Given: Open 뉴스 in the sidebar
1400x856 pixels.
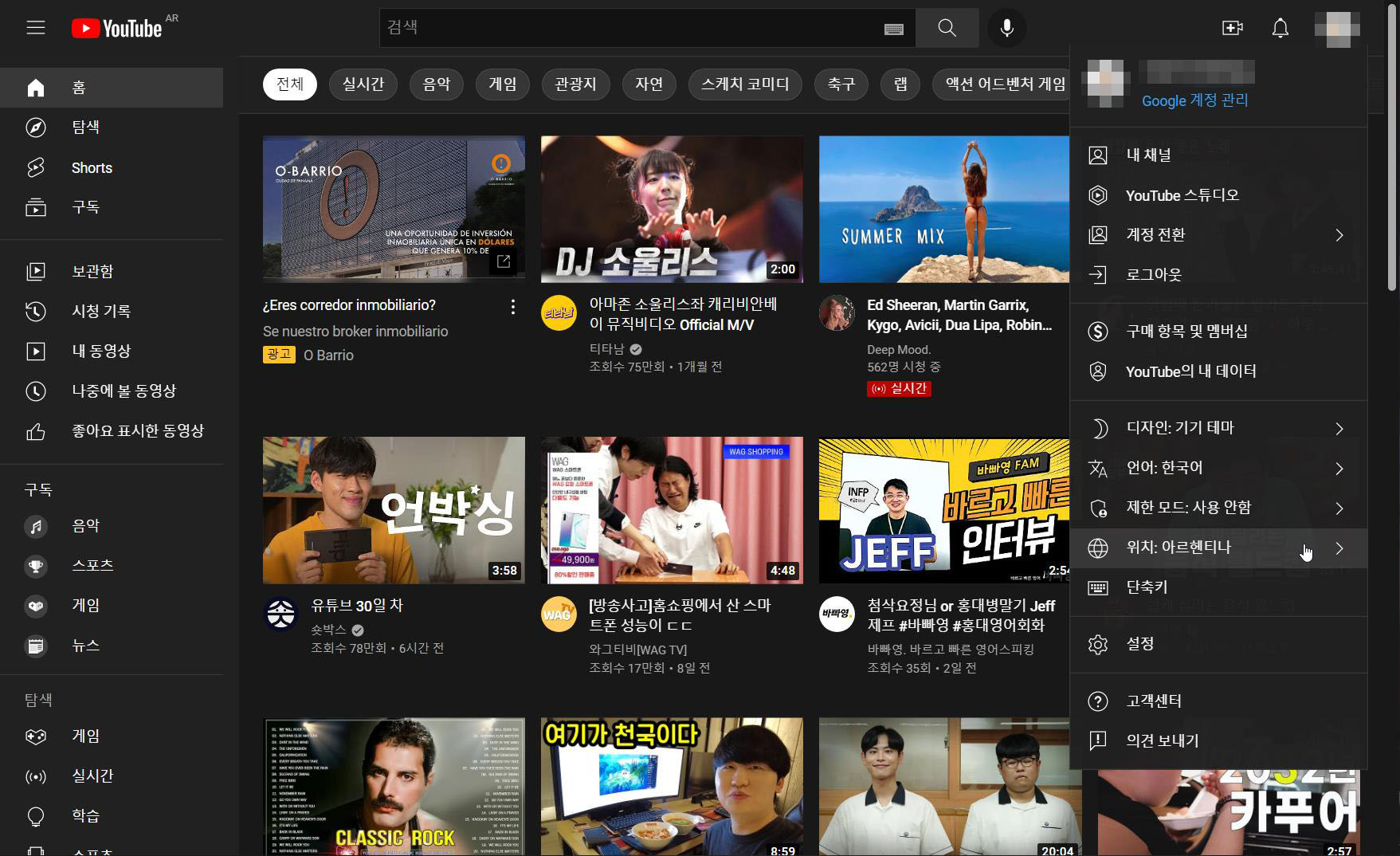Looking at the screenshot, I should pos(112,646).
